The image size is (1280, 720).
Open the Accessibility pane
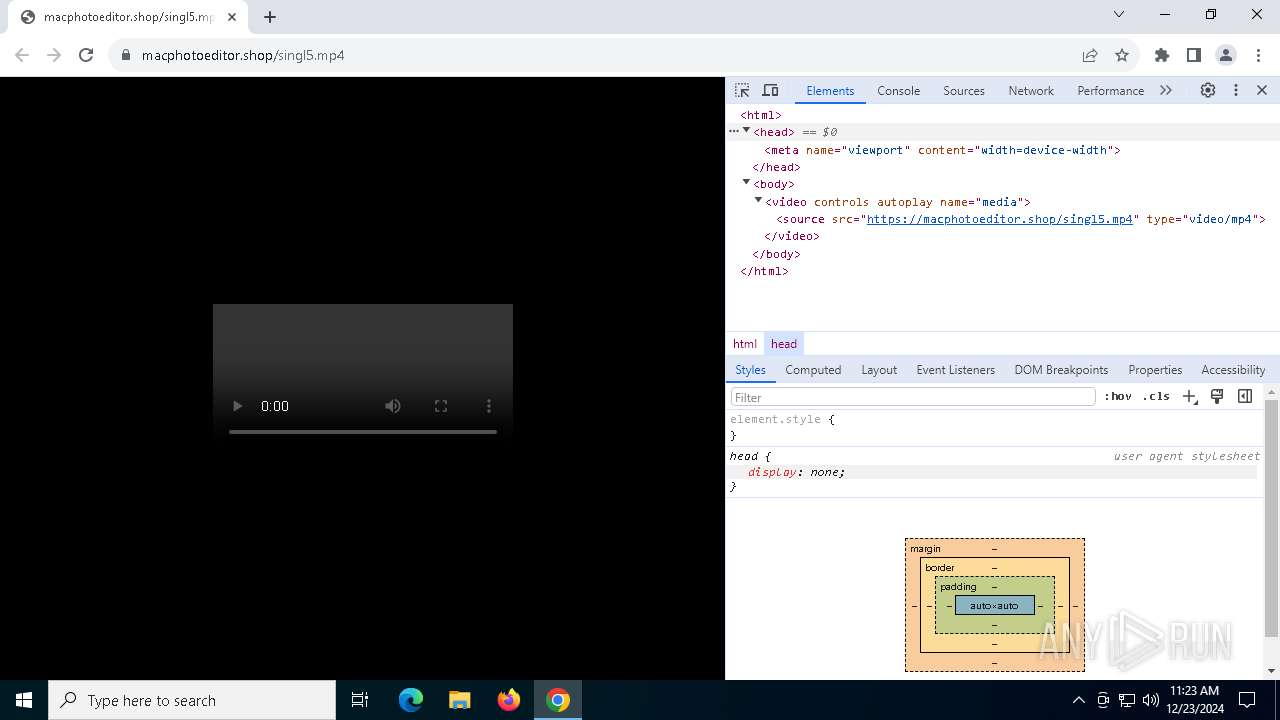point(1233,370)
